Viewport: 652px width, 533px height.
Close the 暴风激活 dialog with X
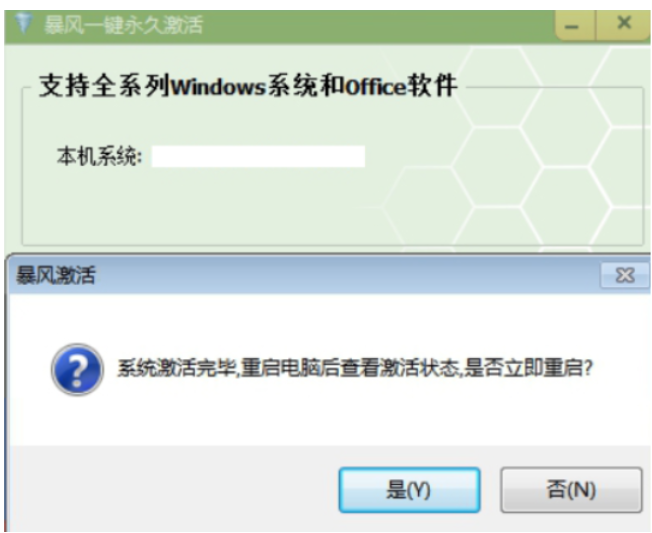click(x=625, y=275)
